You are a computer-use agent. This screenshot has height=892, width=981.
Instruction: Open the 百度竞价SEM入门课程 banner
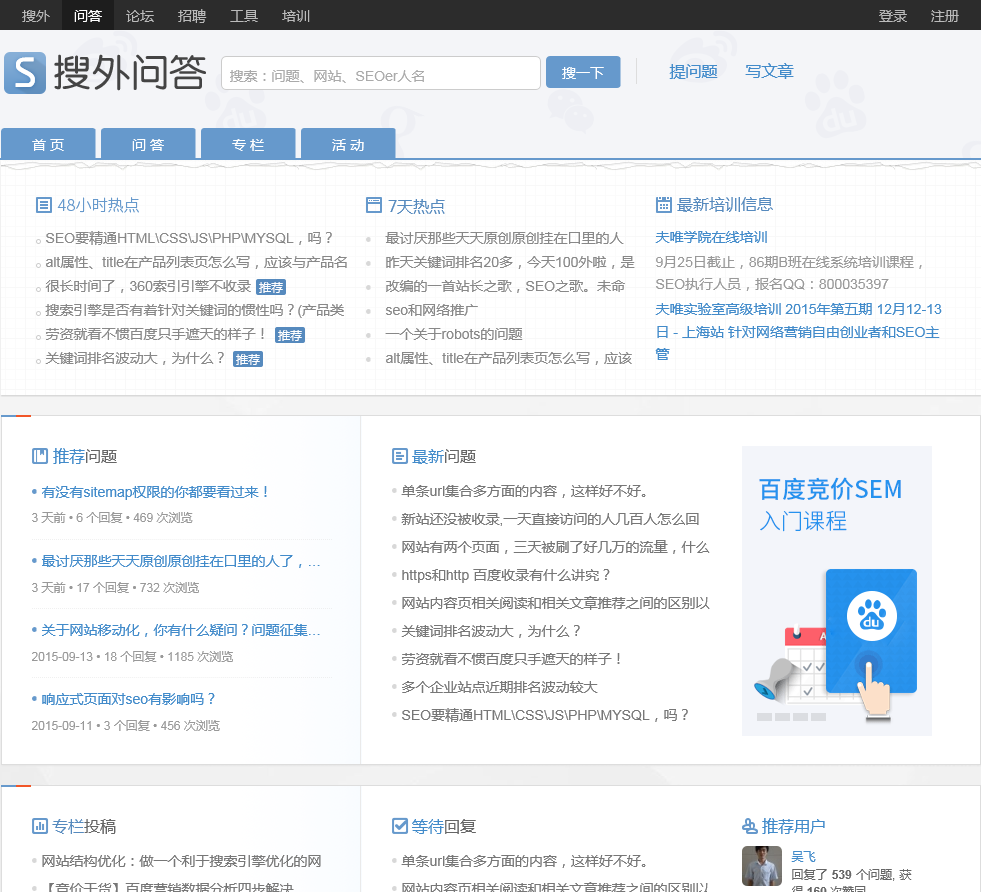836,590
